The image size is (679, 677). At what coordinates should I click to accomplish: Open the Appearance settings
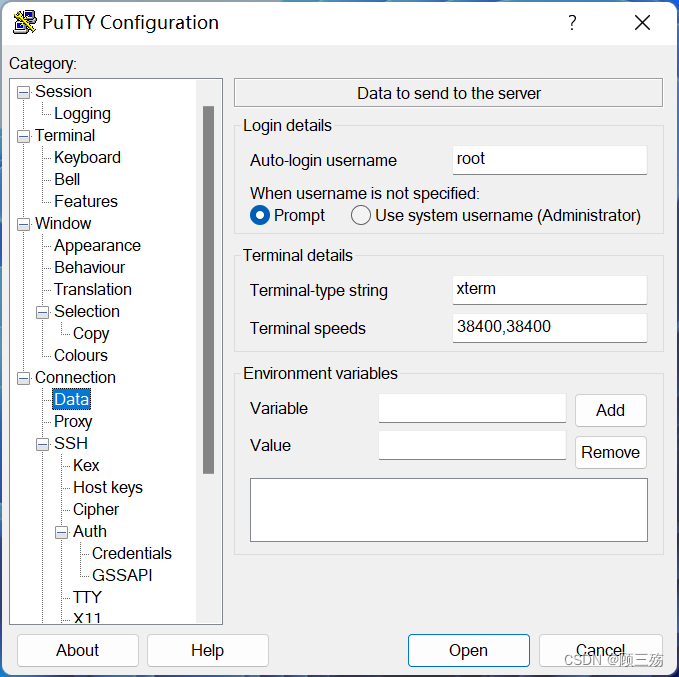[x=97, y=246]
